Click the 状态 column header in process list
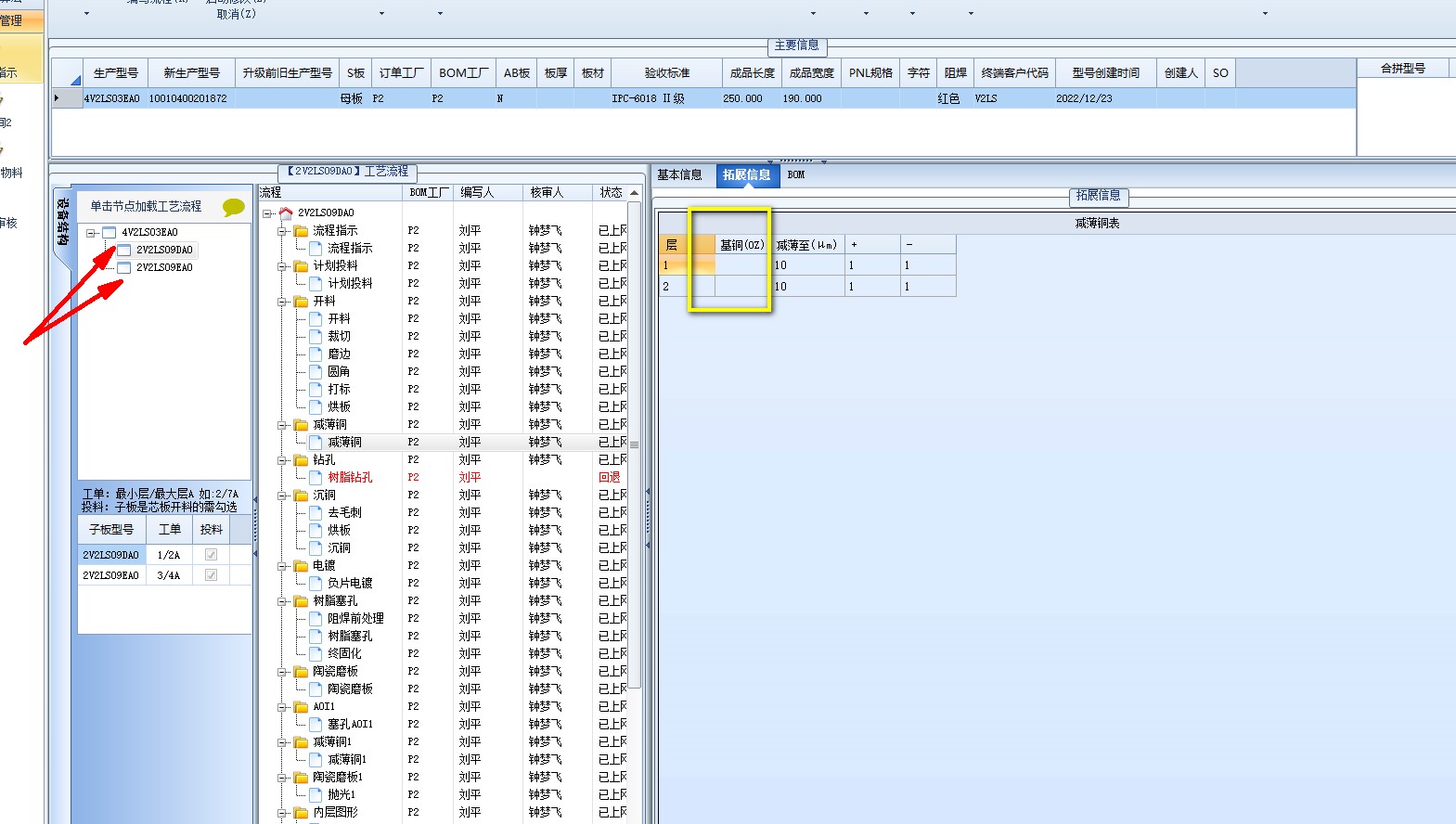This screenshot has height=824, width=1456. pos(611,192)
